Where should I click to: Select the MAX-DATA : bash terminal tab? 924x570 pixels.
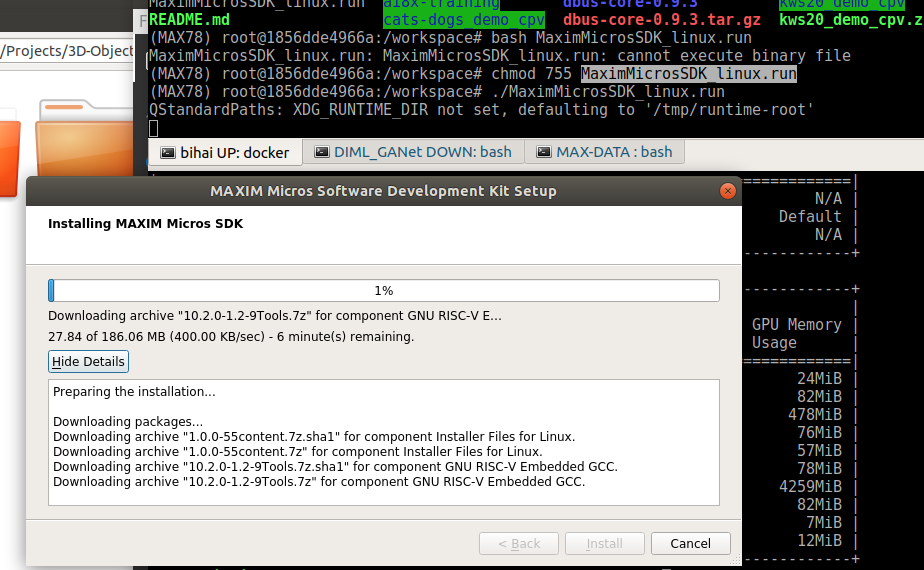click(605, 152)
